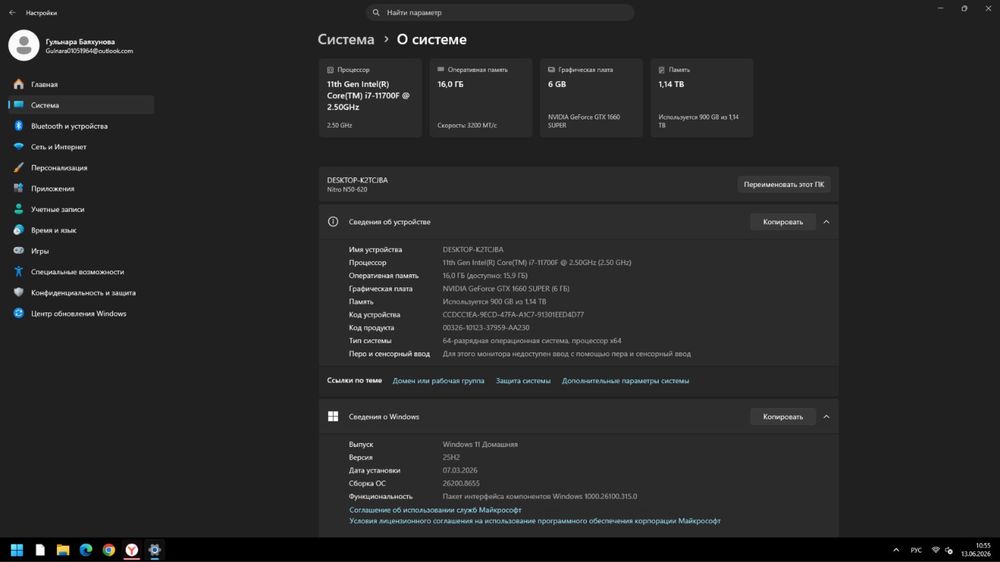Open Домен или рабочая группа link

438,381
